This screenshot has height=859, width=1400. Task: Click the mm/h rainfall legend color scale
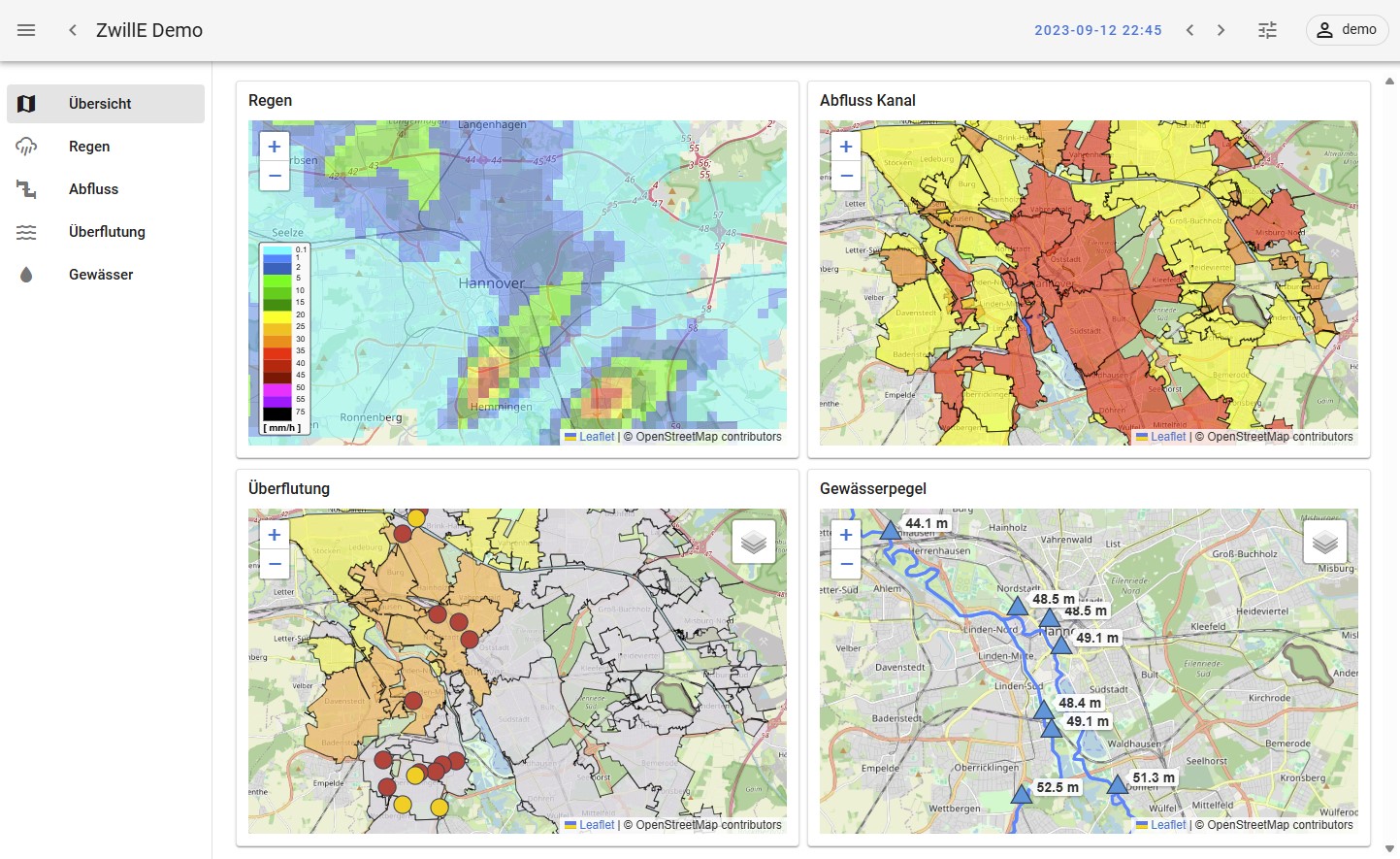[282, 335]
